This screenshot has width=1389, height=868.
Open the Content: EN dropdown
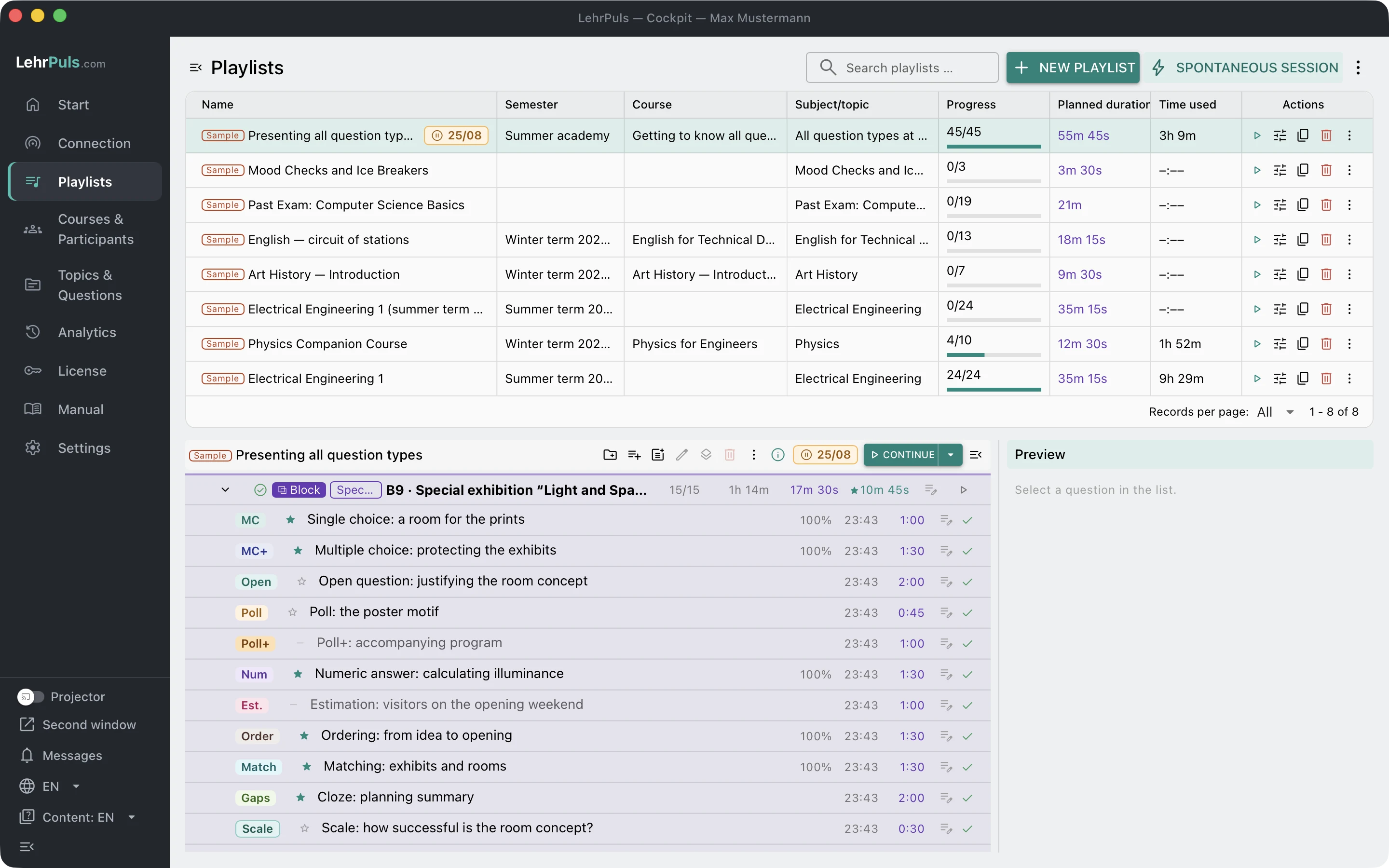(79, 817)
